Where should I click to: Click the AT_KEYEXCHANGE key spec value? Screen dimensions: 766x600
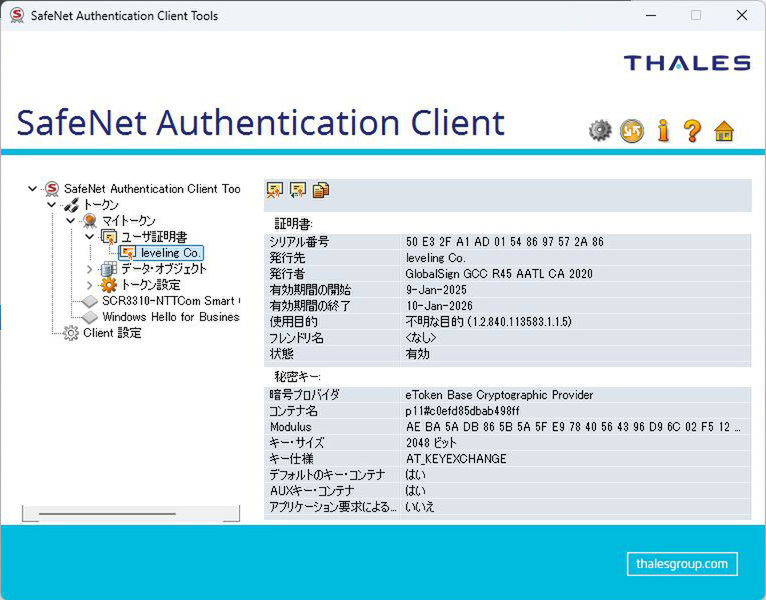(x=456, y=459)
